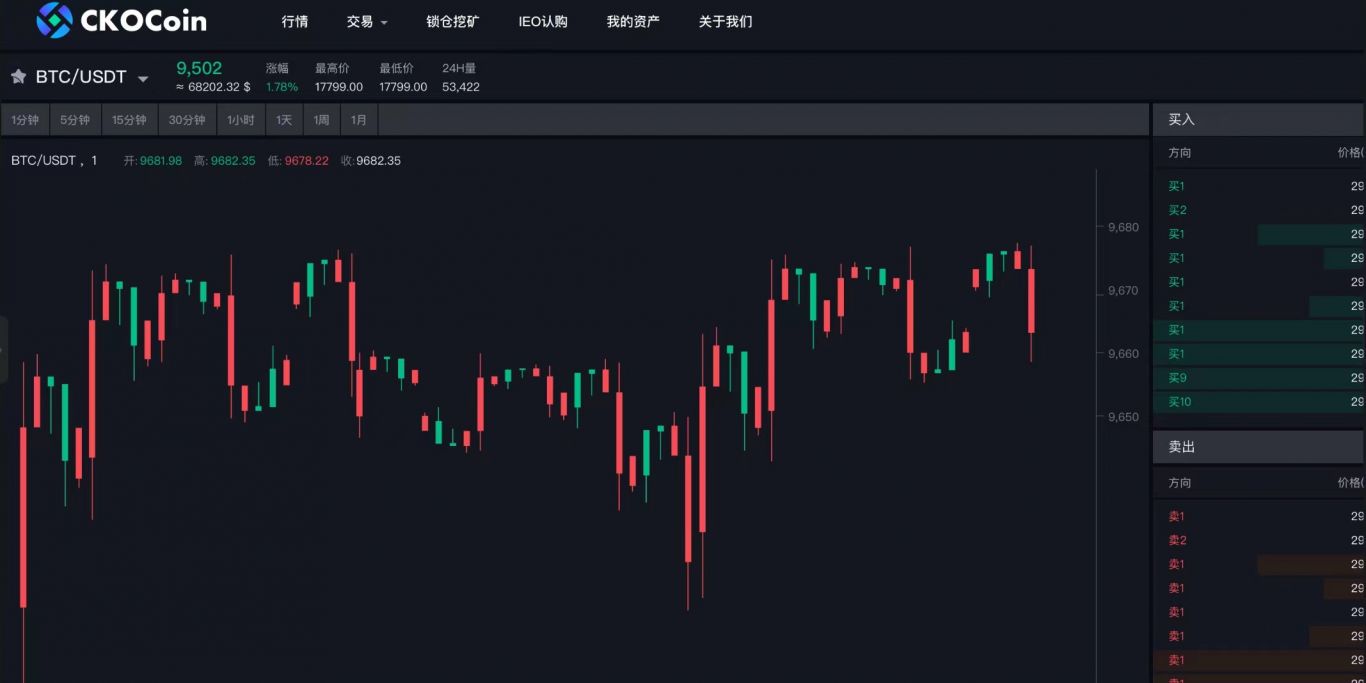Select the 1小时 timeframe
The width and height of the screenshot is (1366, 683).
pyautogui.click(x=241, y=120)
